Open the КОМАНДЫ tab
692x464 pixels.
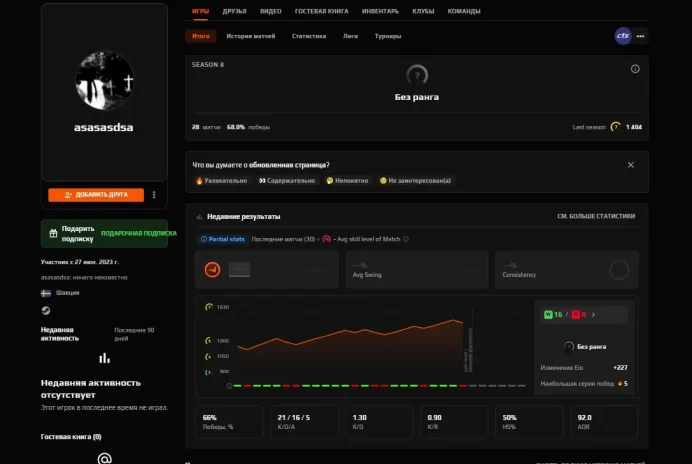tap(464, 11)
